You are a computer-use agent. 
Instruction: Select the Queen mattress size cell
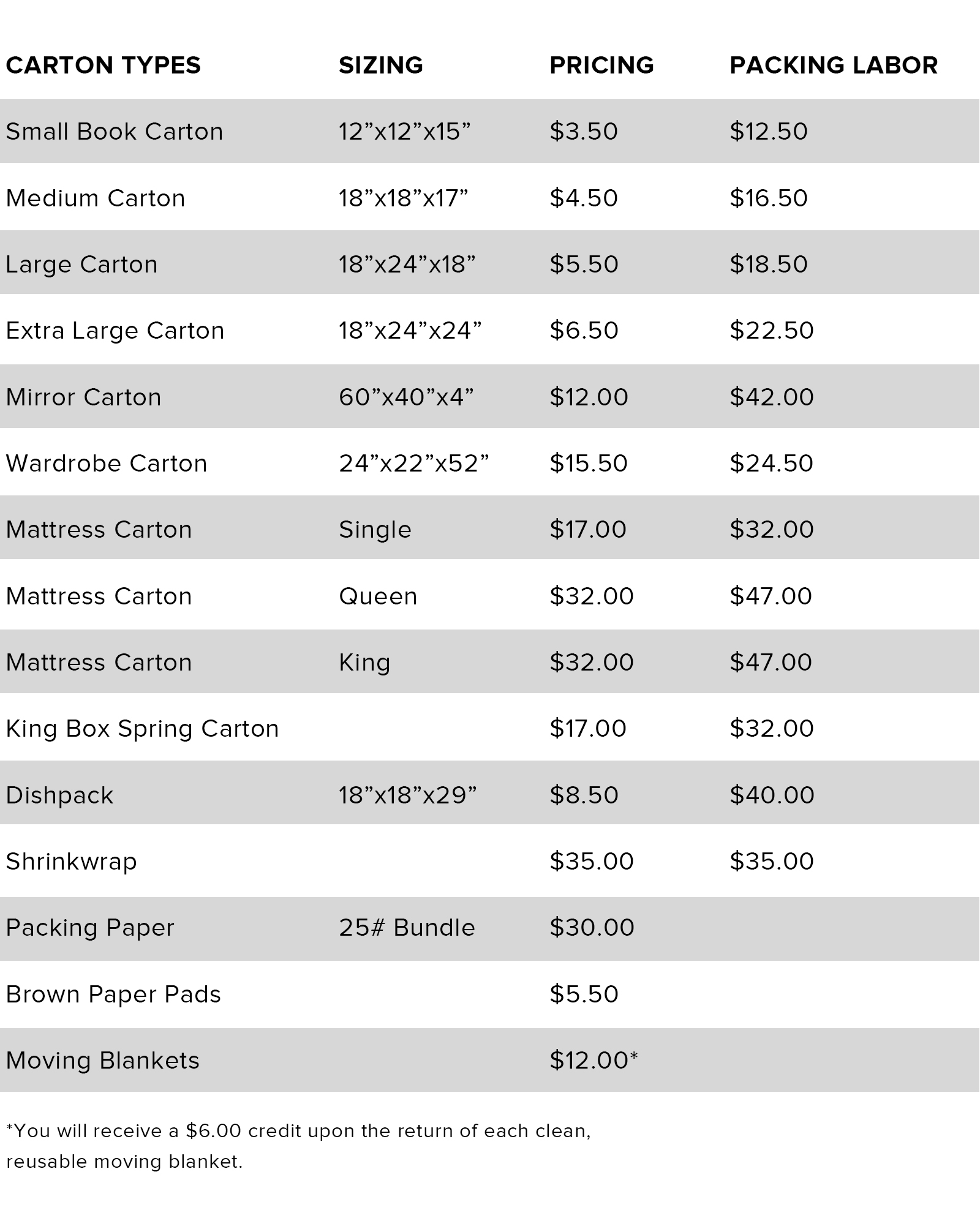click(x=378, y=596)
